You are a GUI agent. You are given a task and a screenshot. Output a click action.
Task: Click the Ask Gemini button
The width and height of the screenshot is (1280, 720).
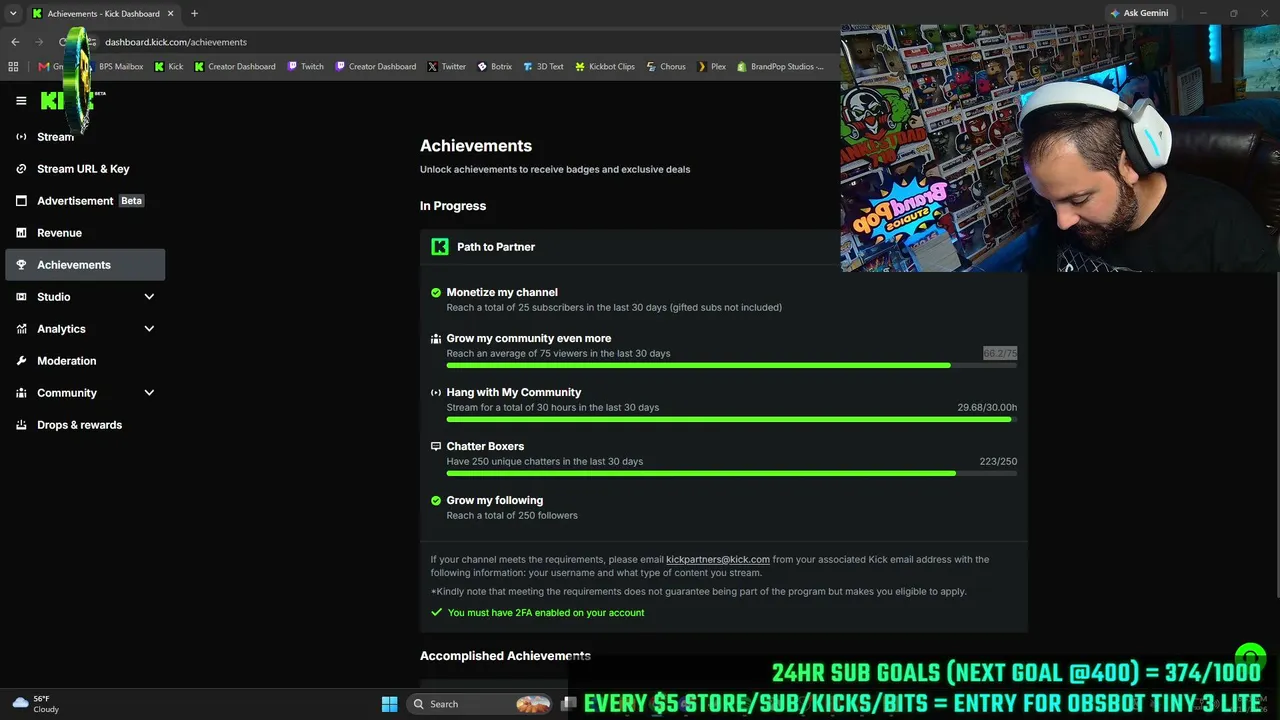[x=1139, y=14]
